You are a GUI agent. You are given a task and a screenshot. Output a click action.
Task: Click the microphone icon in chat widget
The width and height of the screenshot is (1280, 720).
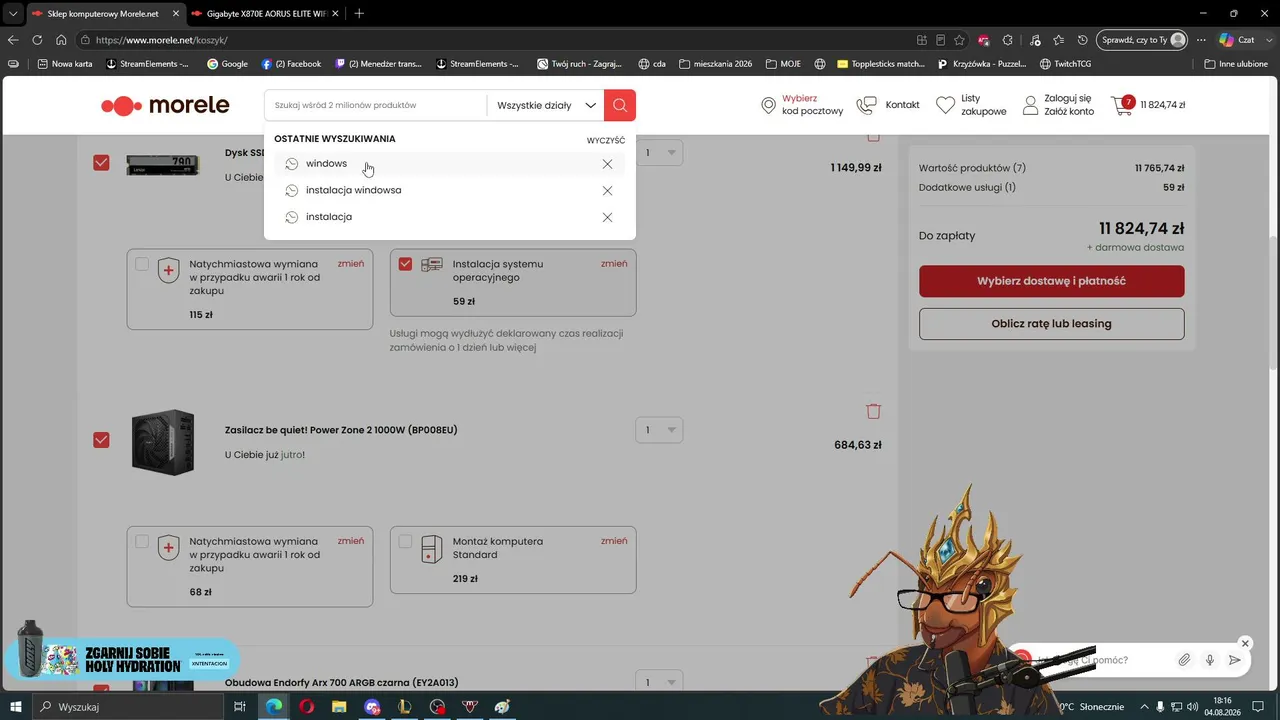[1210, 660]
